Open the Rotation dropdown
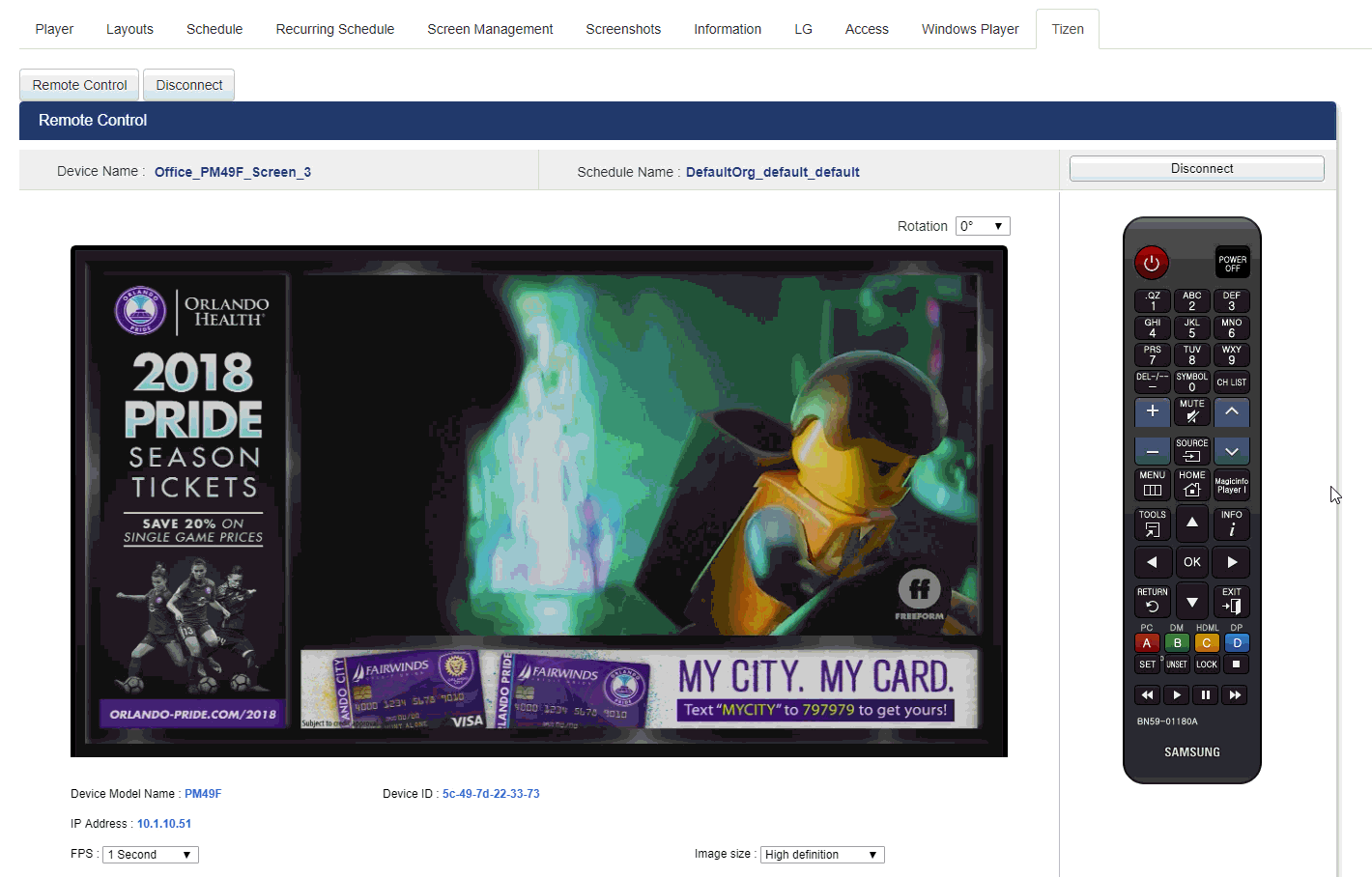 983,226
